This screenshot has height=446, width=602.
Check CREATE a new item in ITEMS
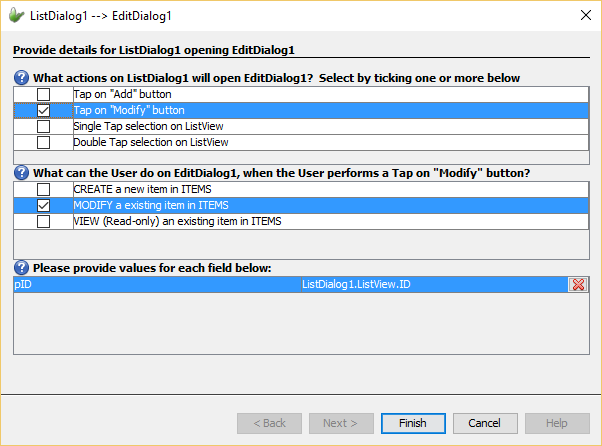point(44,189)
